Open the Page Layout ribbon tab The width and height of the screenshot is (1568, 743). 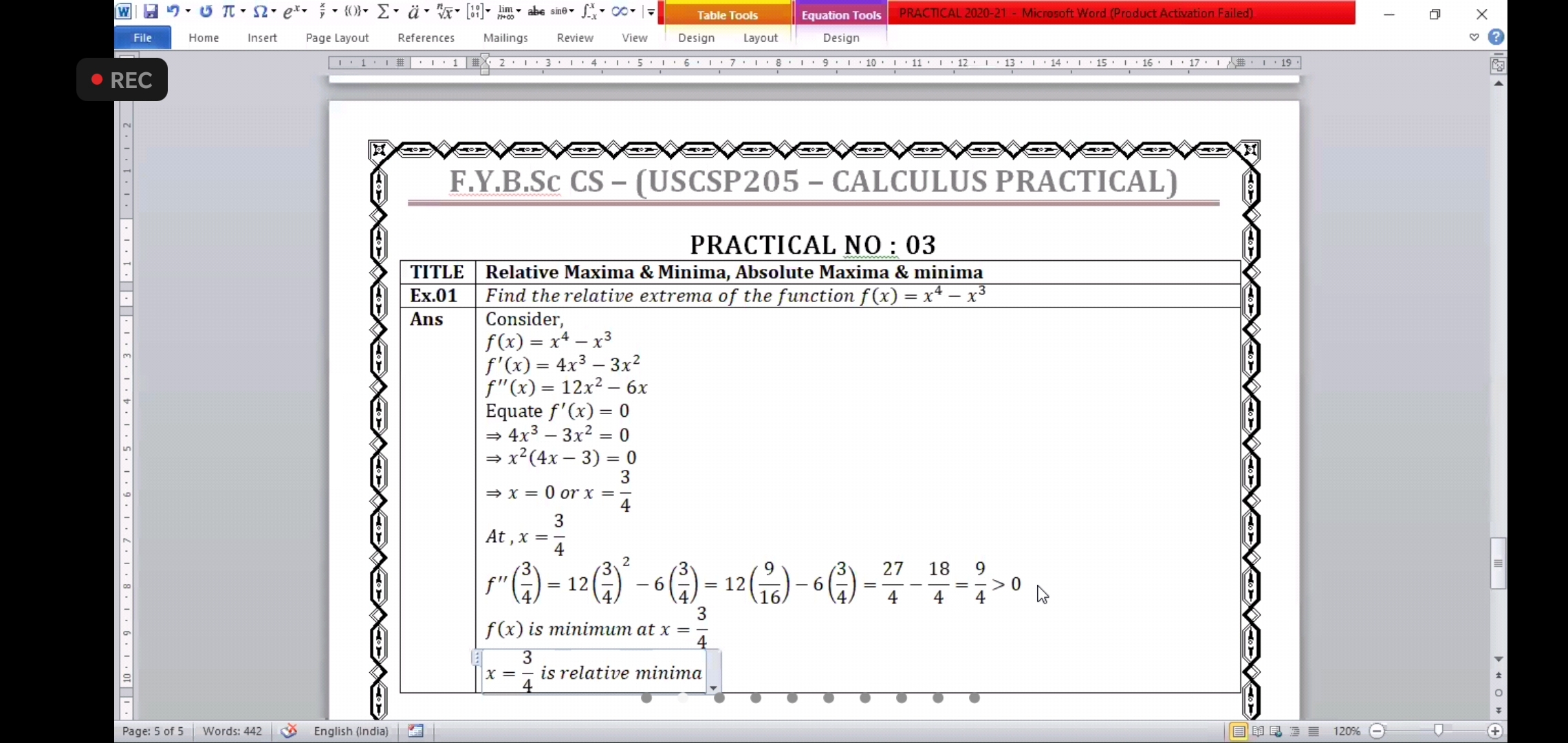point(337,38)
